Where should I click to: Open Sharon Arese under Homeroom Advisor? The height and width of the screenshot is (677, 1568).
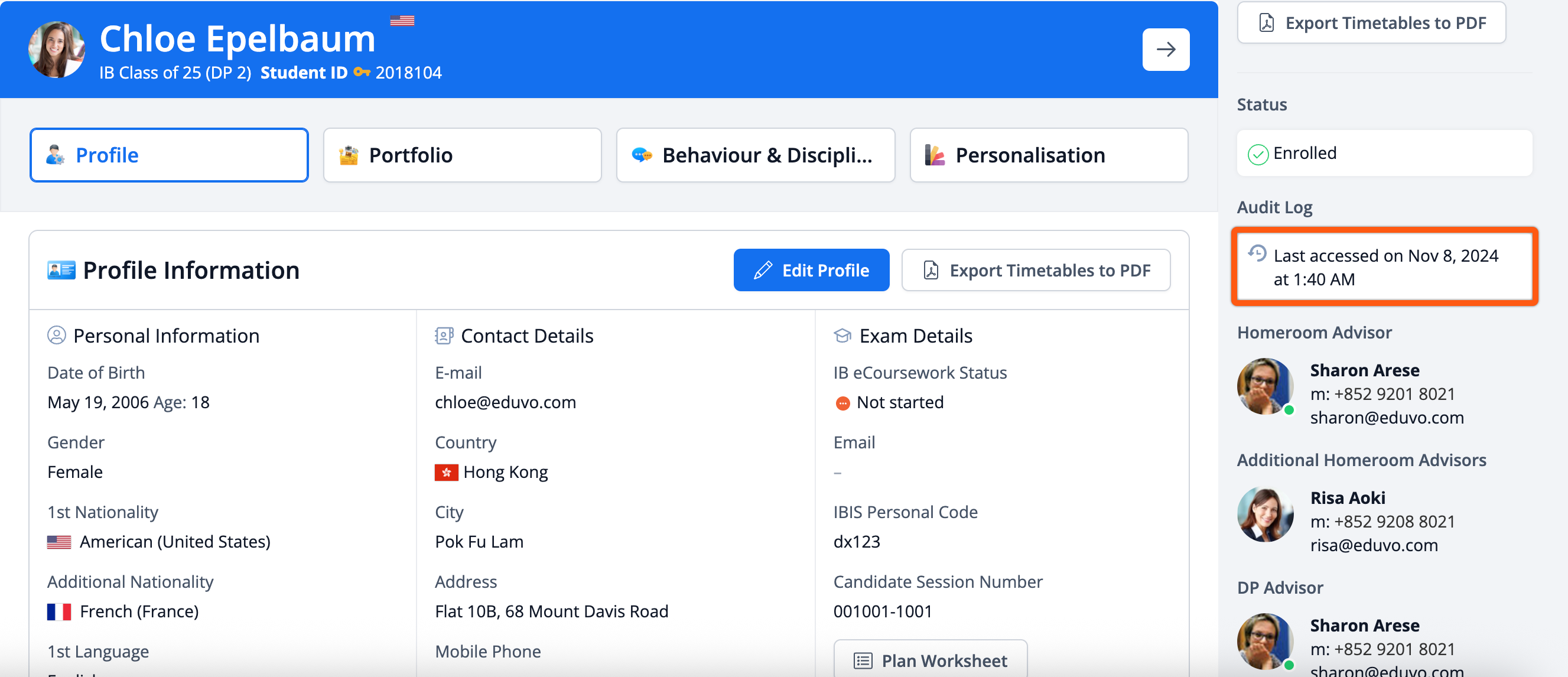(1365, 370)
